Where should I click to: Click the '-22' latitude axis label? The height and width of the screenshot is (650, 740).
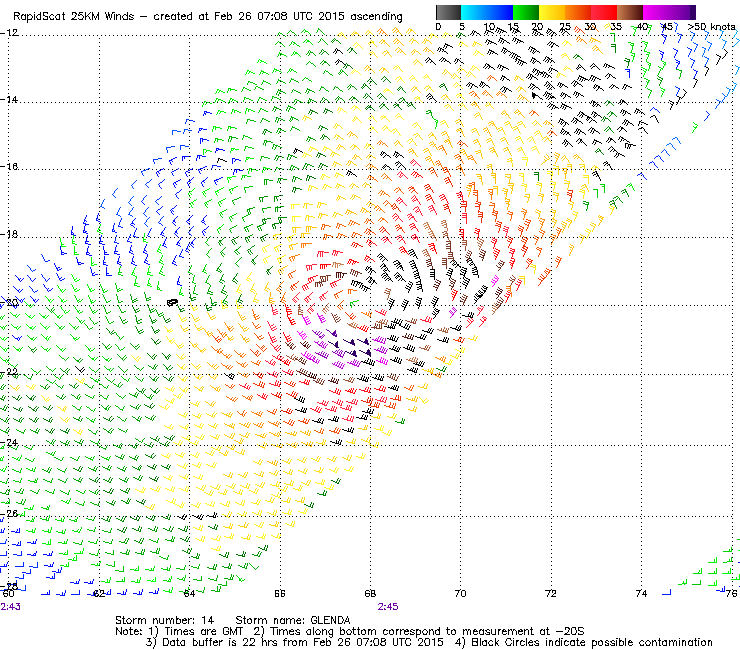[9, 371]
